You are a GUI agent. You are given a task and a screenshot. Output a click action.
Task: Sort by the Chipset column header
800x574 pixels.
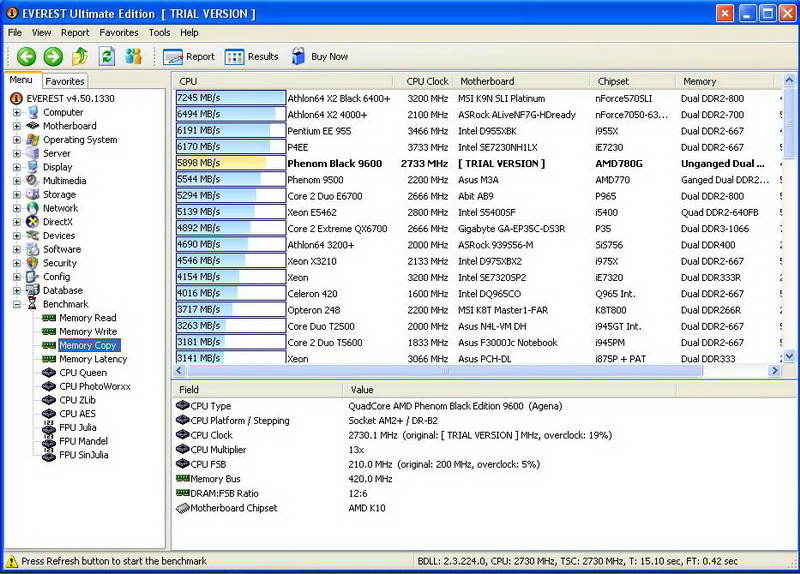(633, 81)
